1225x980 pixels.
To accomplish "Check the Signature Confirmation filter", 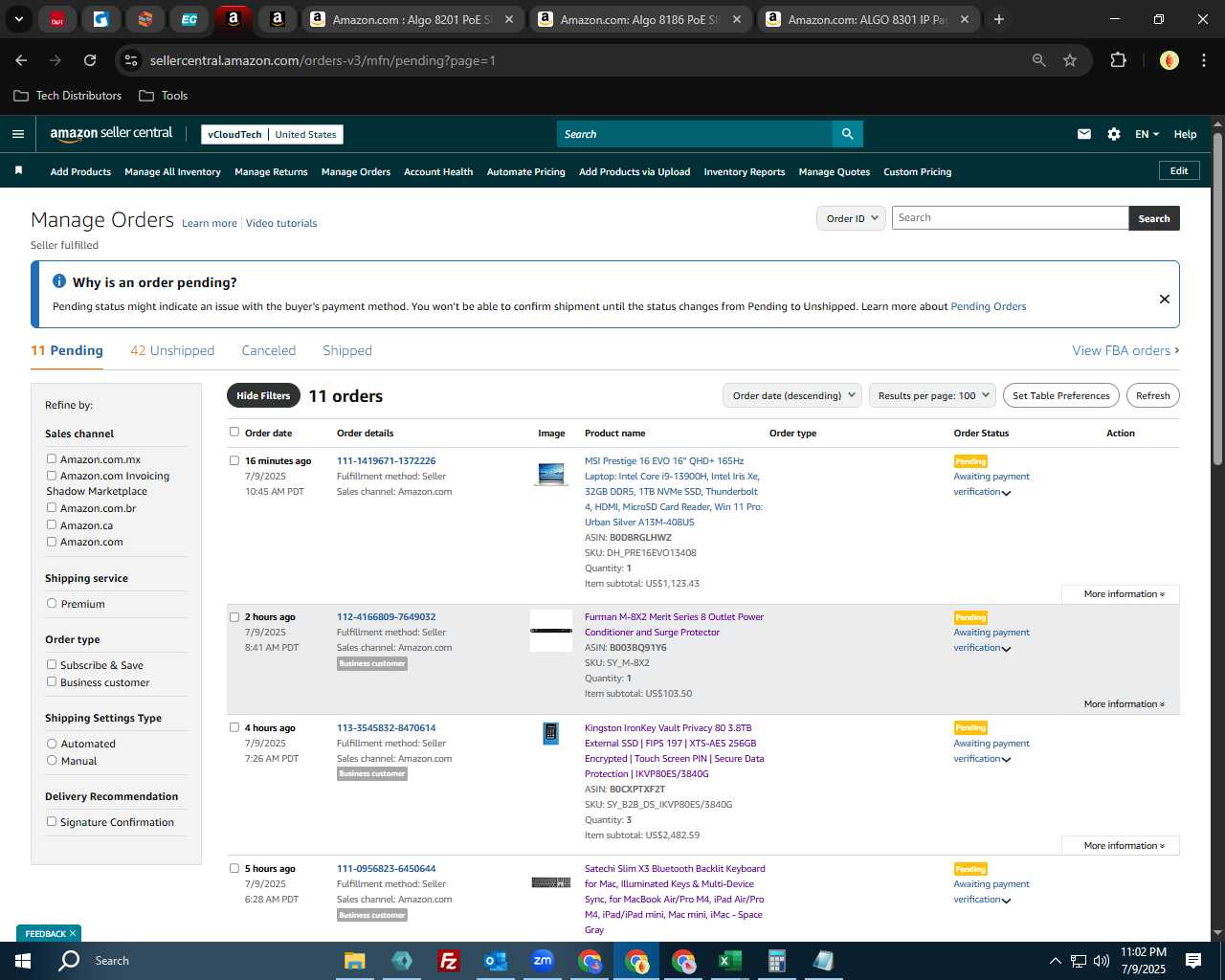I will (52, 821).
